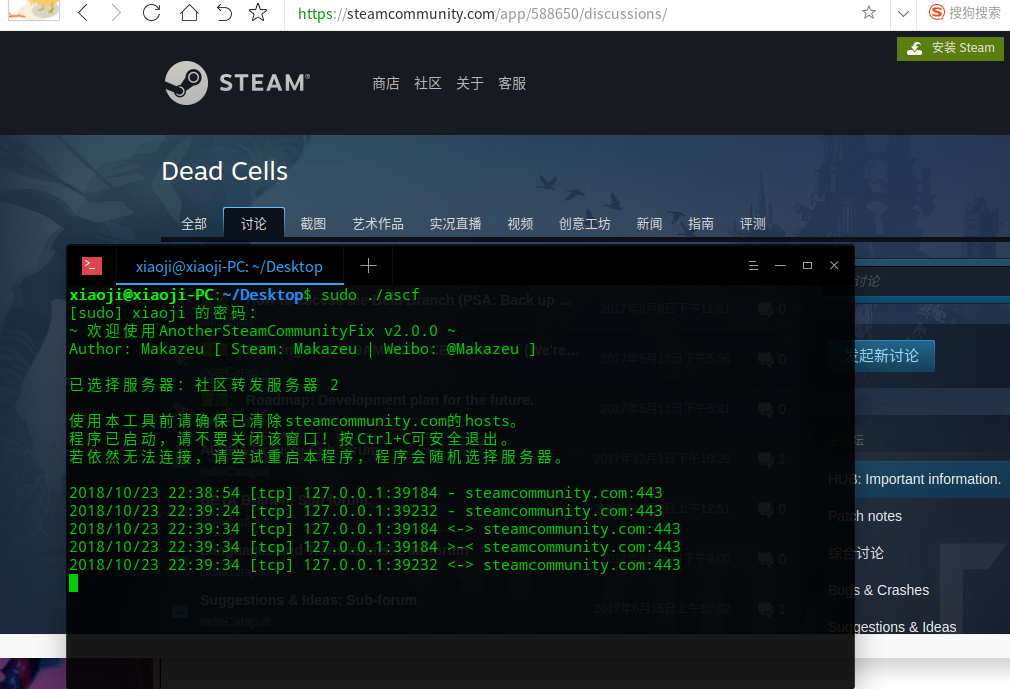Viewport: 1010px width, 689px height.
Task: Open the 综合讨论 sub-forum link
Action: (856, 553)
